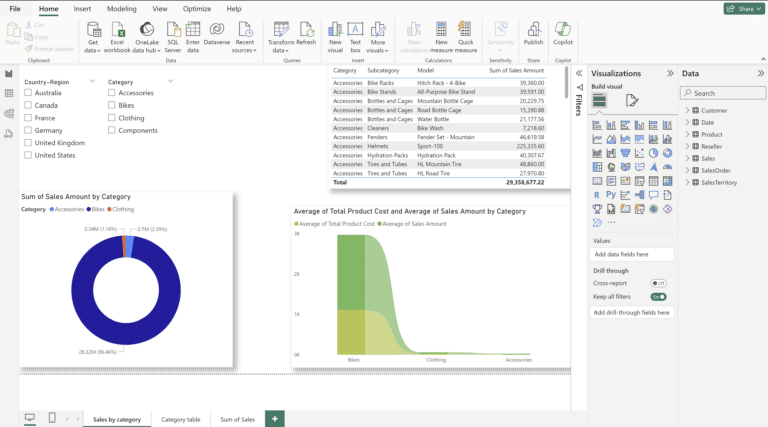Switch to Model view in left sidebar
Image resolution: width=768 pixels, height=427 pixels.
9,114
